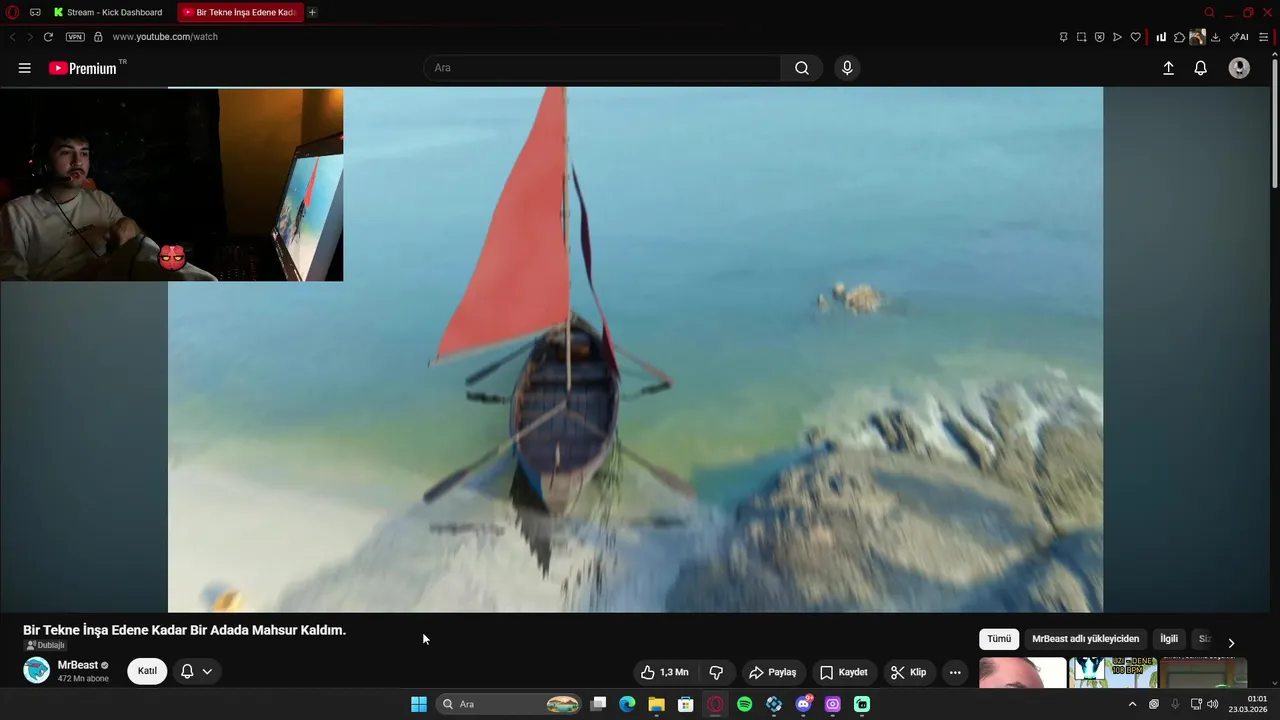Toggle the channel notification bell
This screenshot has height=720, width=1280.
187,671
